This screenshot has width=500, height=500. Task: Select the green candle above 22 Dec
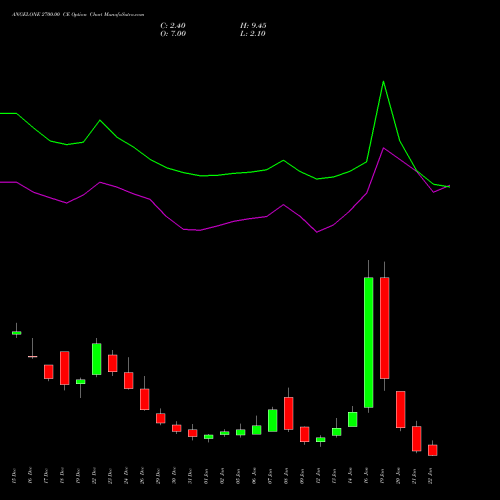tap(96, 359)
